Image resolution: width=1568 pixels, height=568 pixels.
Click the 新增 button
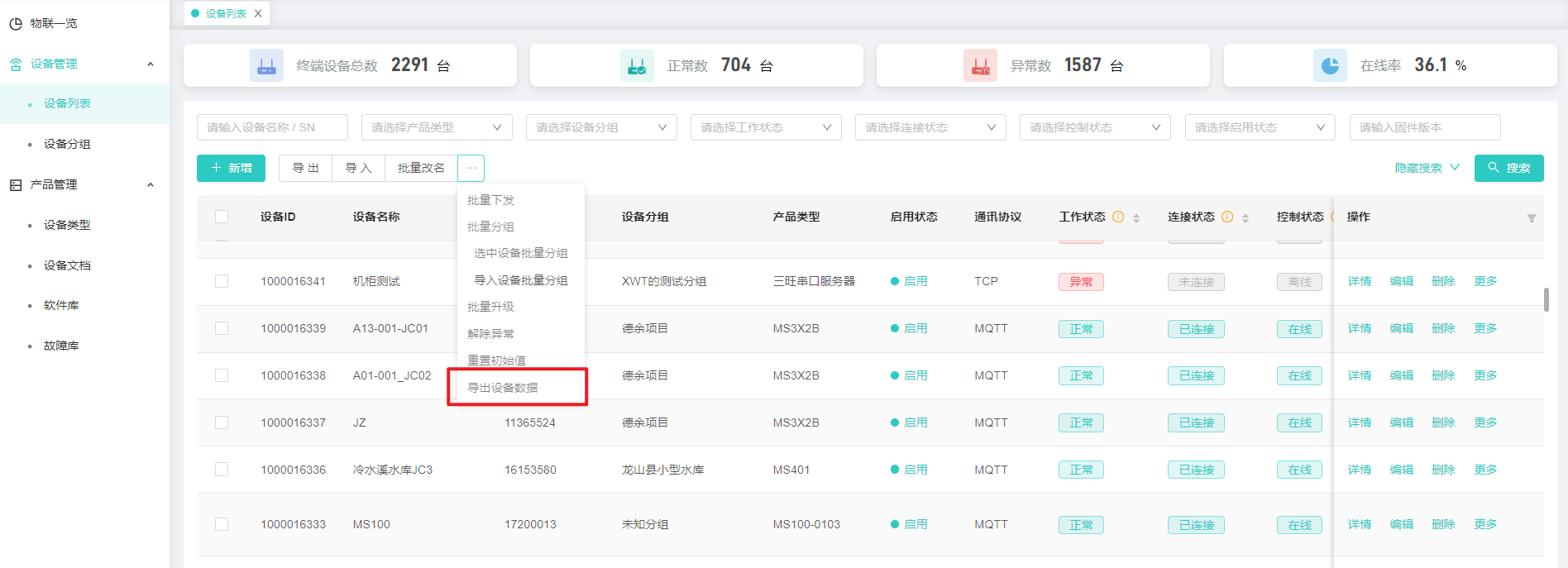[x=231, y=168]
